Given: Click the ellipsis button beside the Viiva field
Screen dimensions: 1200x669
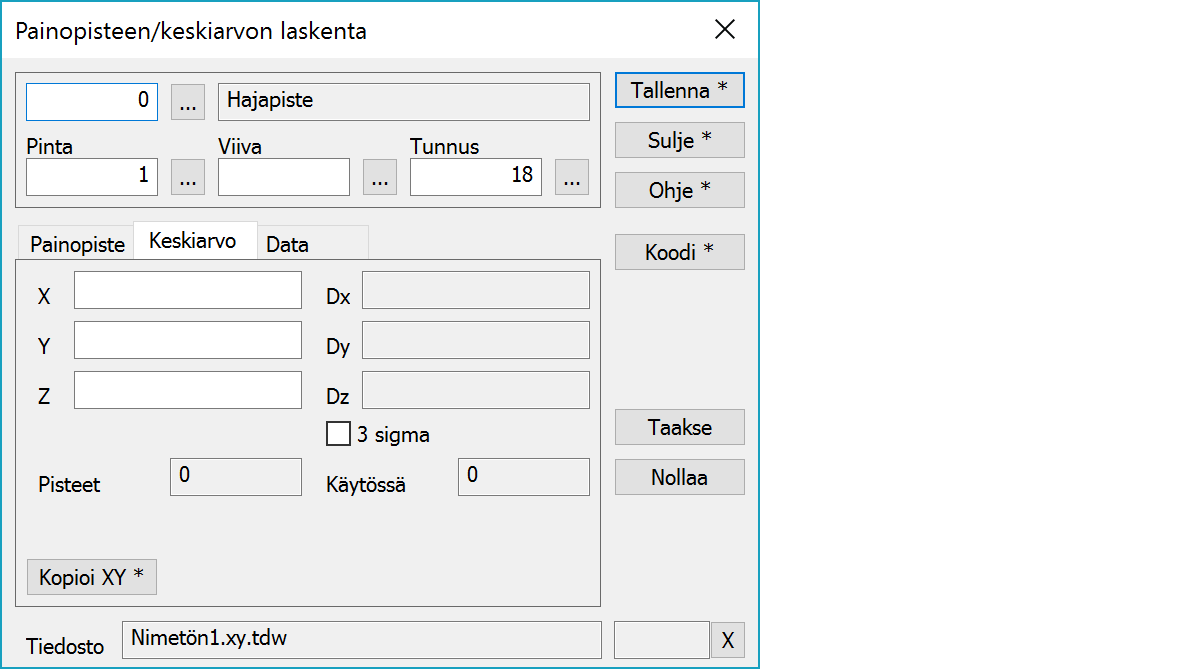Looking at the screenshot, I should pyautogui.click(x=379, y=177).
